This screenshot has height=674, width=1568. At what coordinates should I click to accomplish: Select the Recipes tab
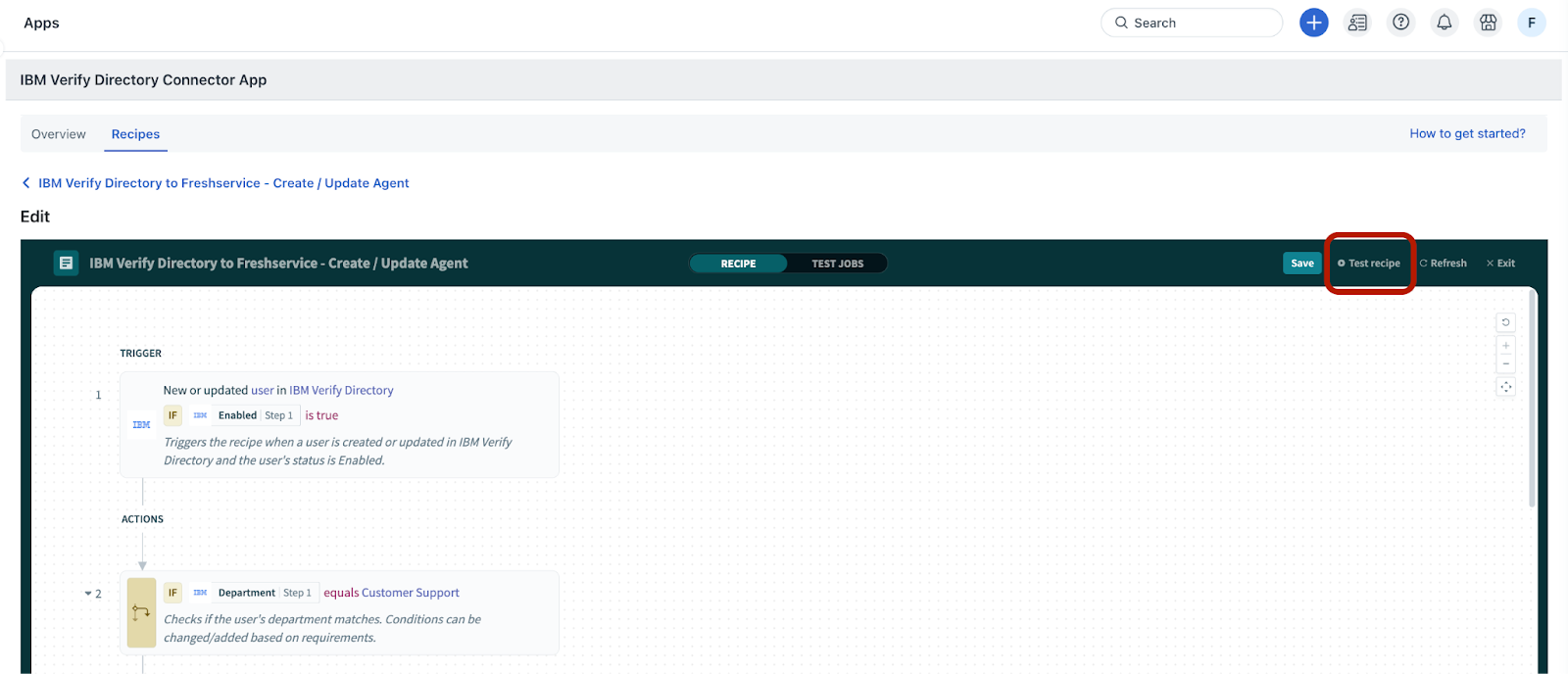tap(135, 134)
